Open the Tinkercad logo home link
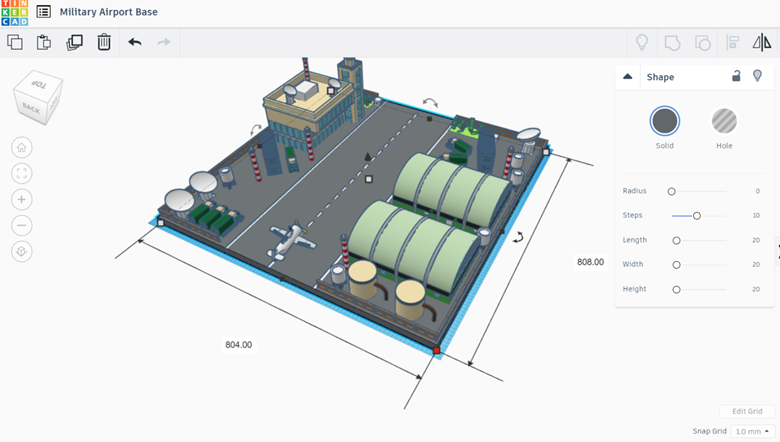Screen dimensions: 780x442 click(14, 12)
